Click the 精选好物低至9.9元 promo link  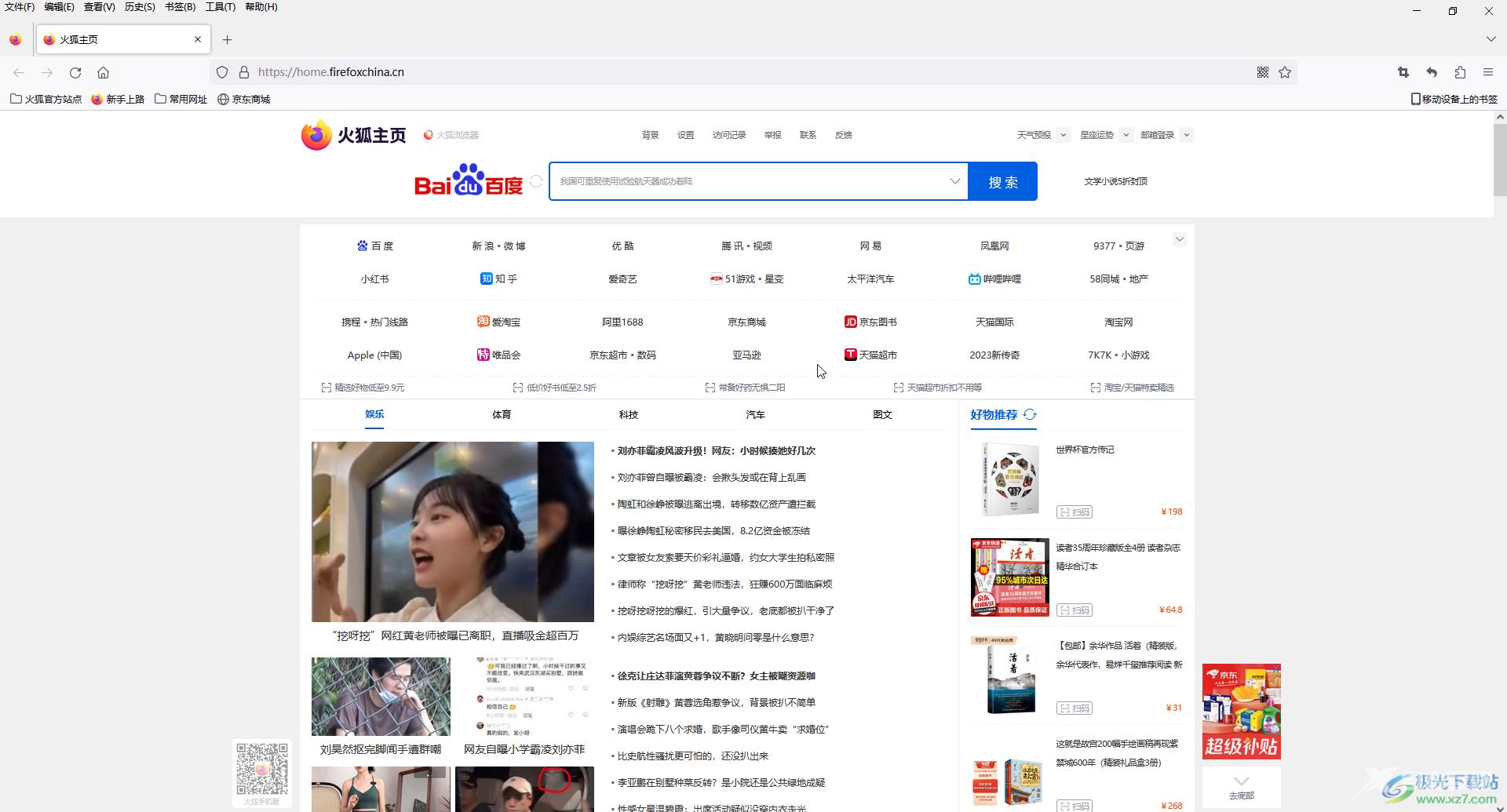click(363, 388)
